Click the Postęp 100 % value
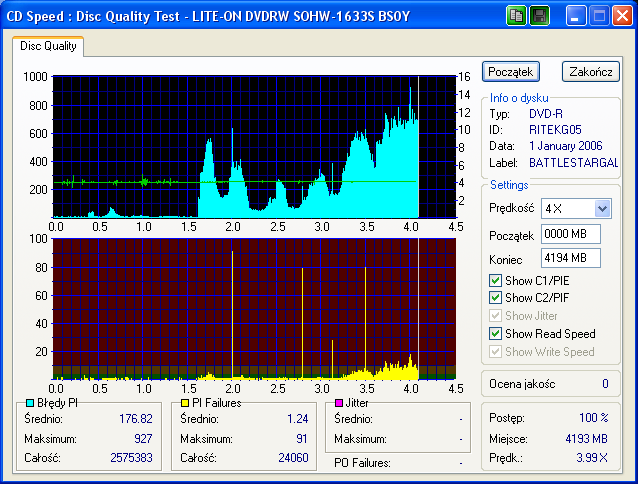This screenshot has width=638, height=484. coord(594,418)
